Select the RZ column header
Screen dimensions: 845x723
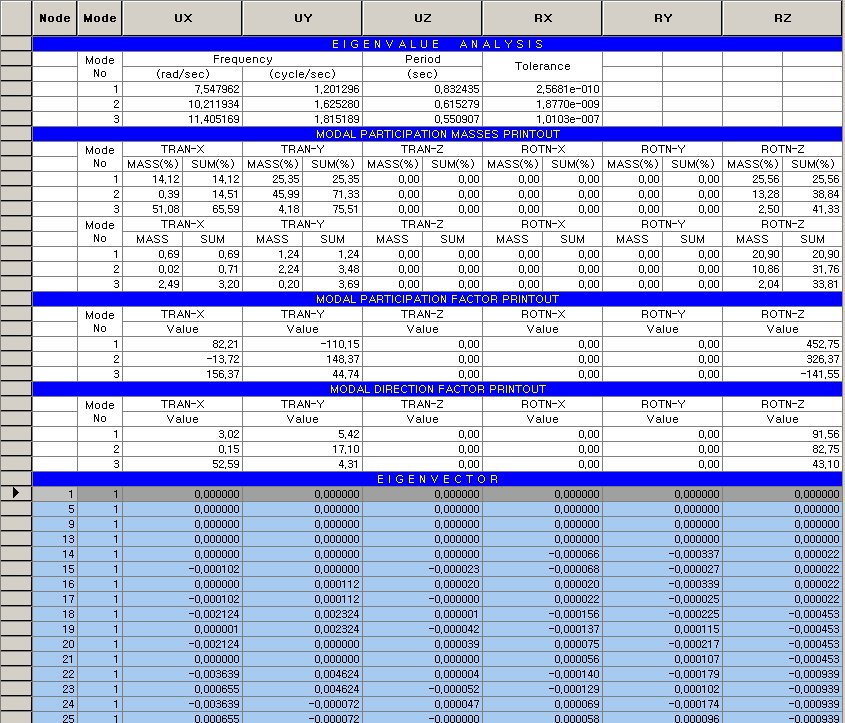click(x=783, y=18)
